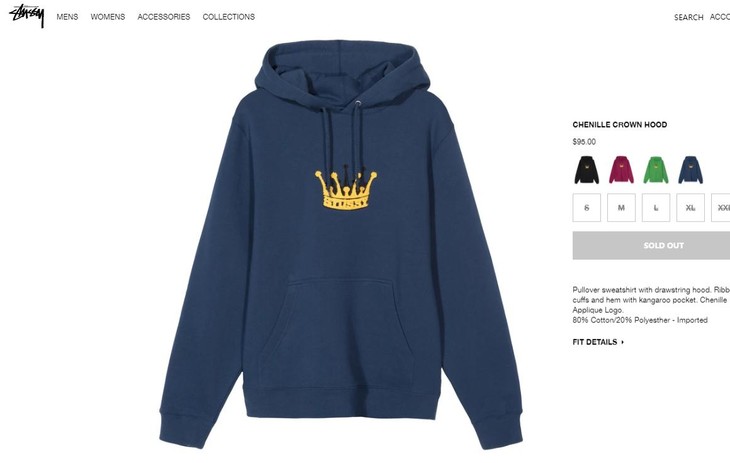Open the Account link in header
Screen dimensions: 730x463
click(720, 17)
